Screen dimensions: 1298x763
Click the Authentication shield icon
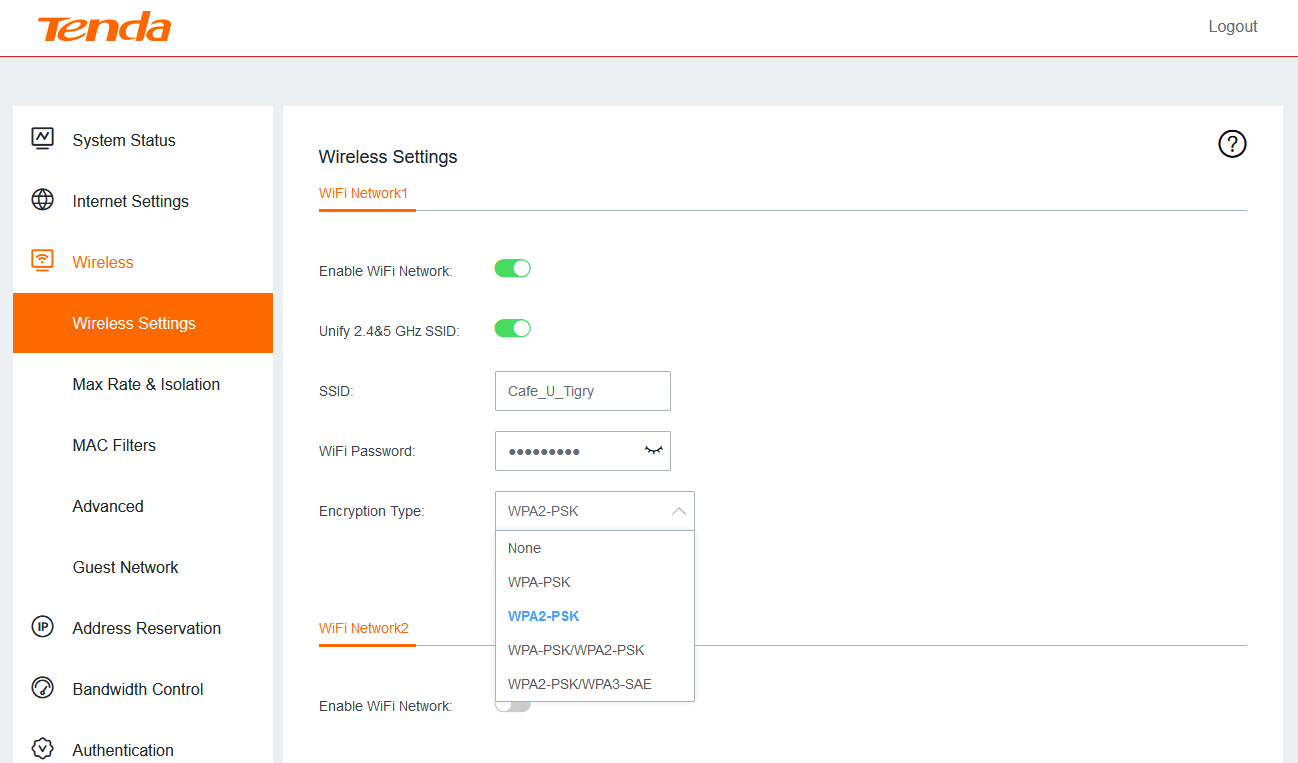click(42, 749)
